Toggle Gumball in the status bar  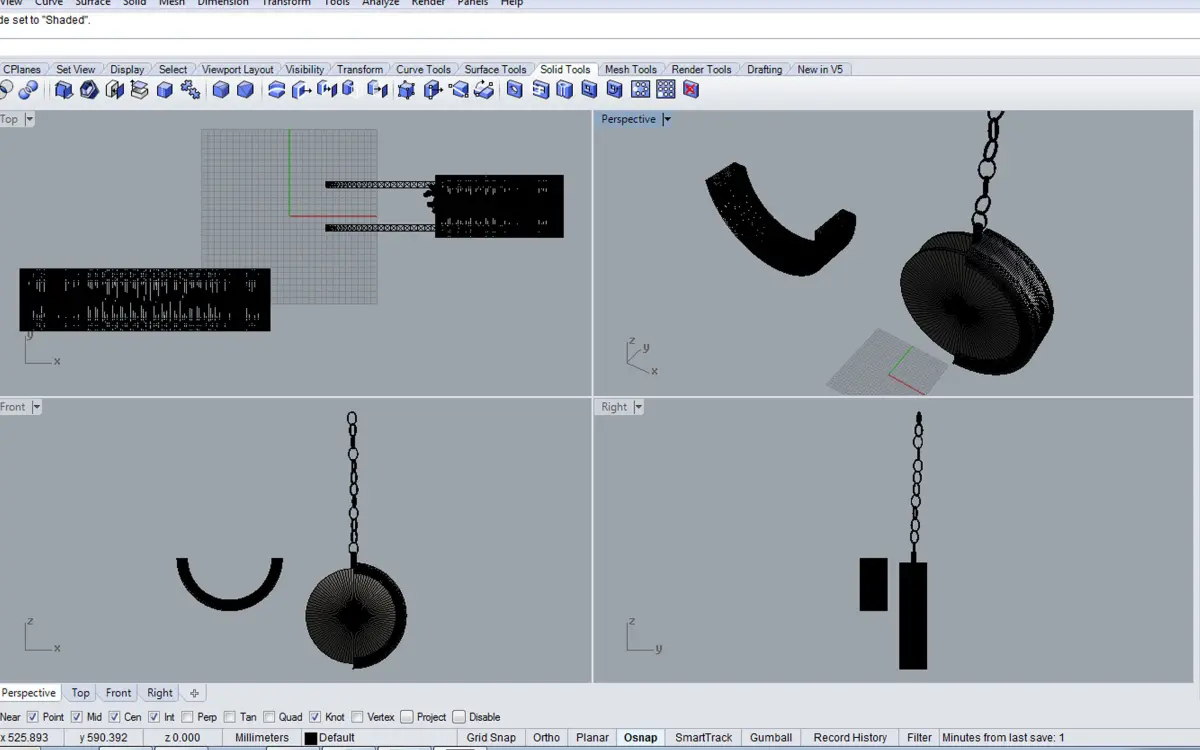coord(771,738)
